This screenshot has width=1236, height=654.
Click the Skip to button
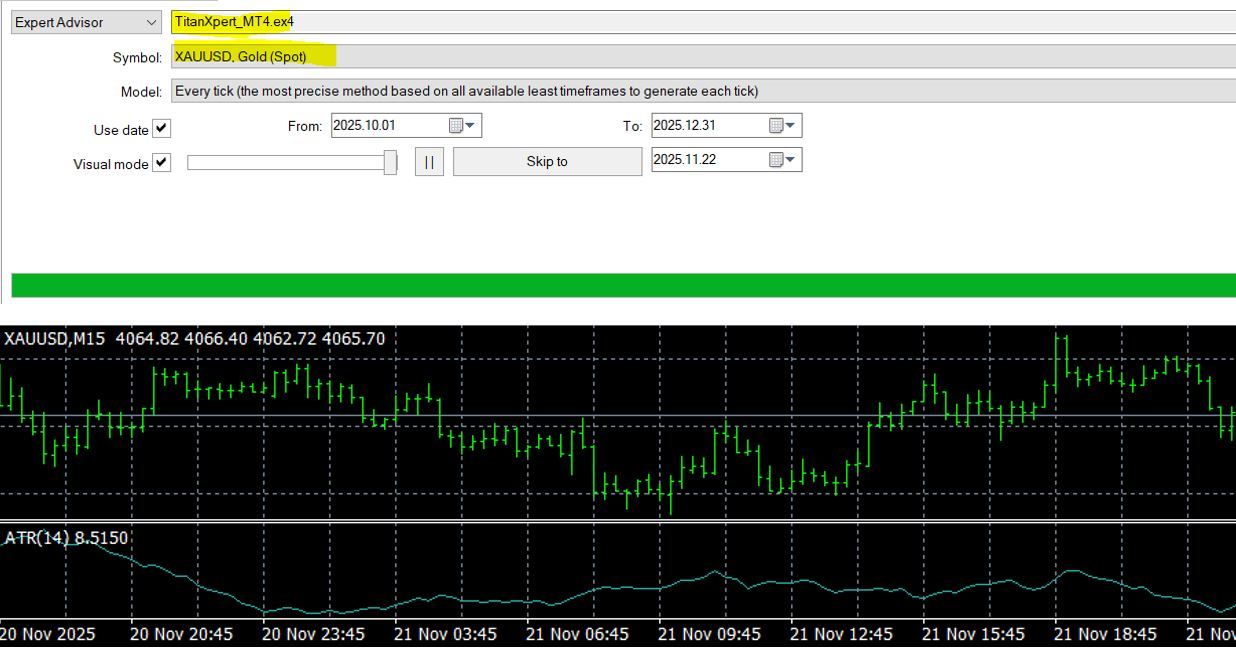pyautogui.click(x=547, y=161)
